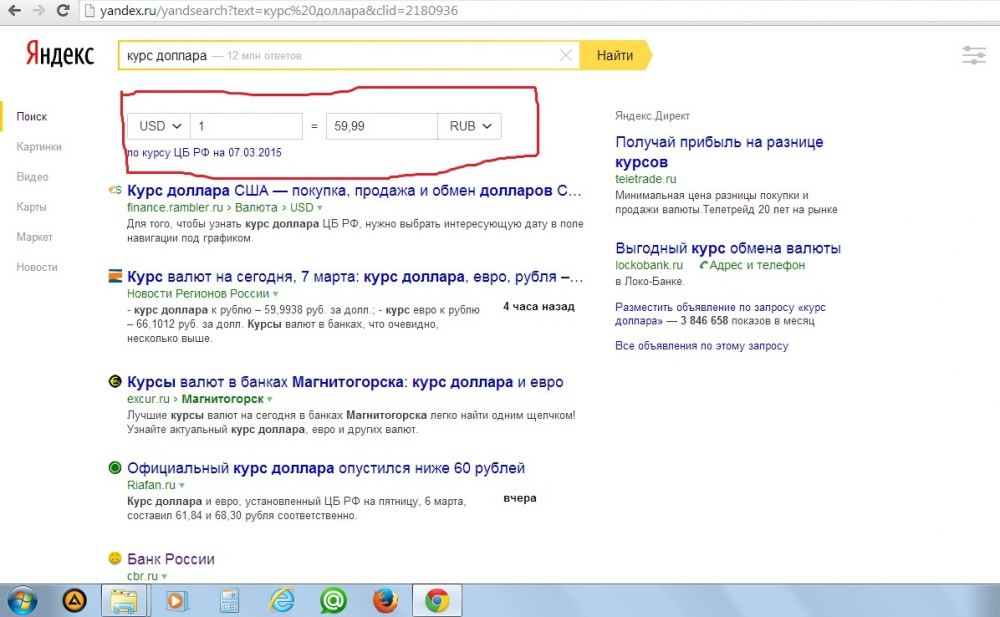The height and width of the screenshot is (617, 1000).
Task: Open Официальный курс доллара опустился link
Action: [x=326, y=468]
